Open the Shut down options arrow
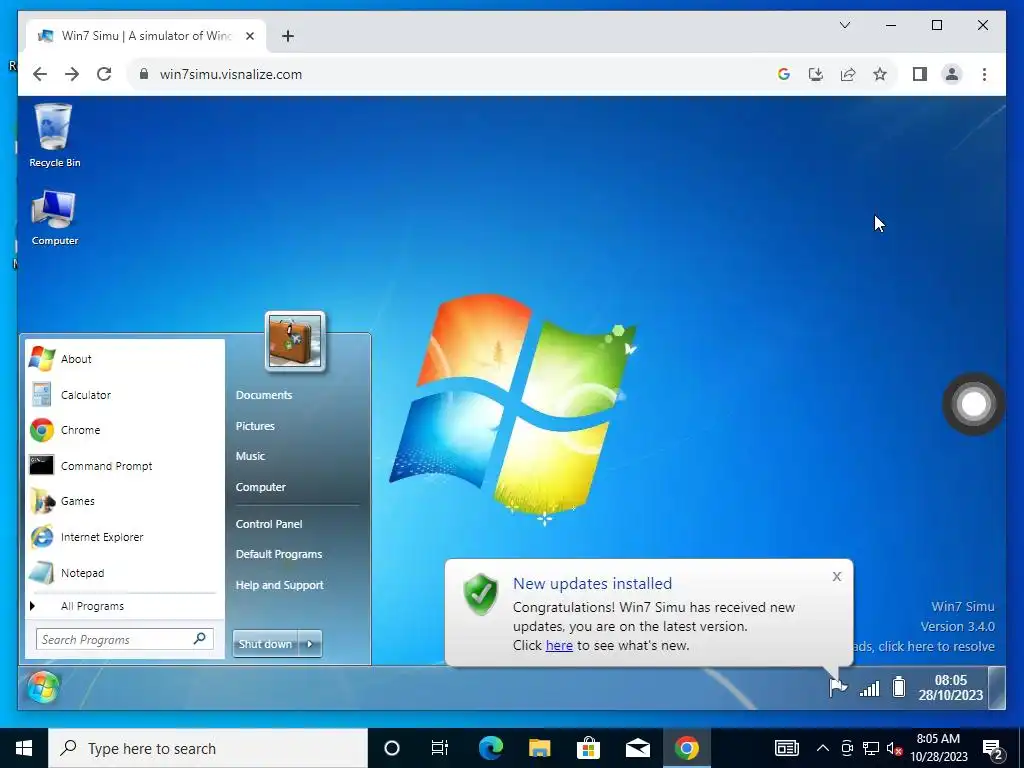 tap(310, 644)
